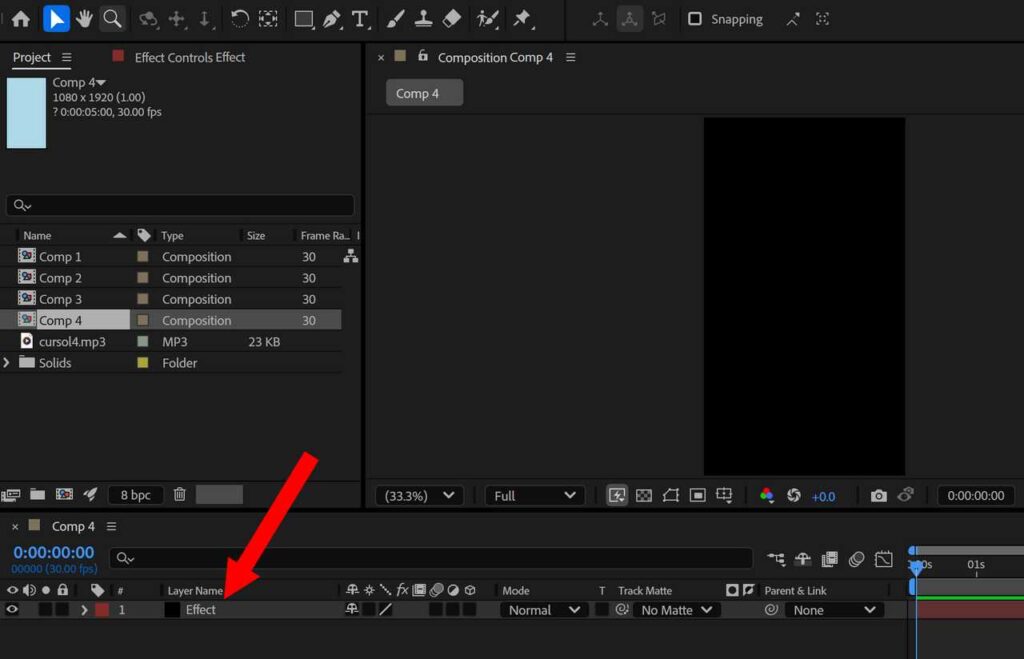Reset exposure icon

click(793, 496)
